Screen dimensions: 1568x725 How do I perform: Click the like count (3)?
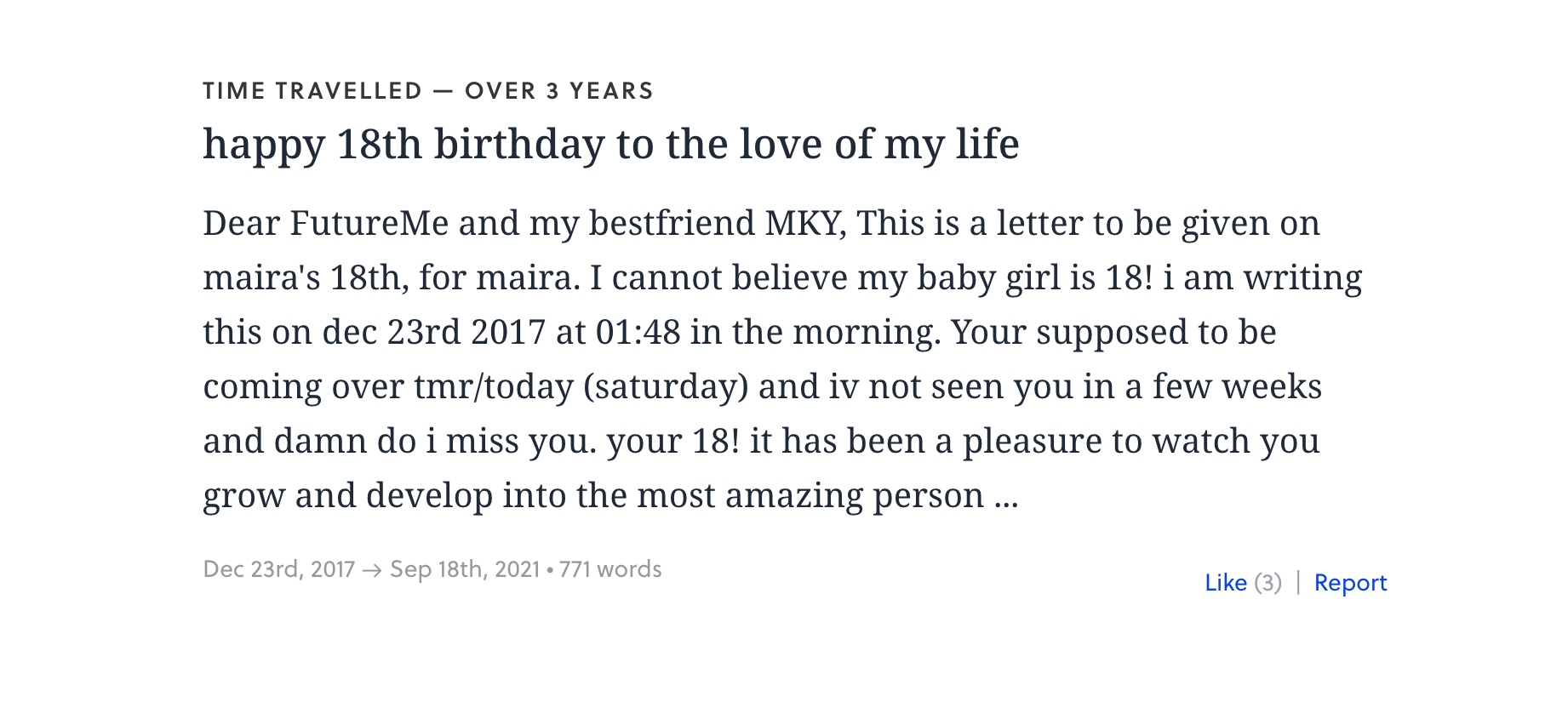1268,583
